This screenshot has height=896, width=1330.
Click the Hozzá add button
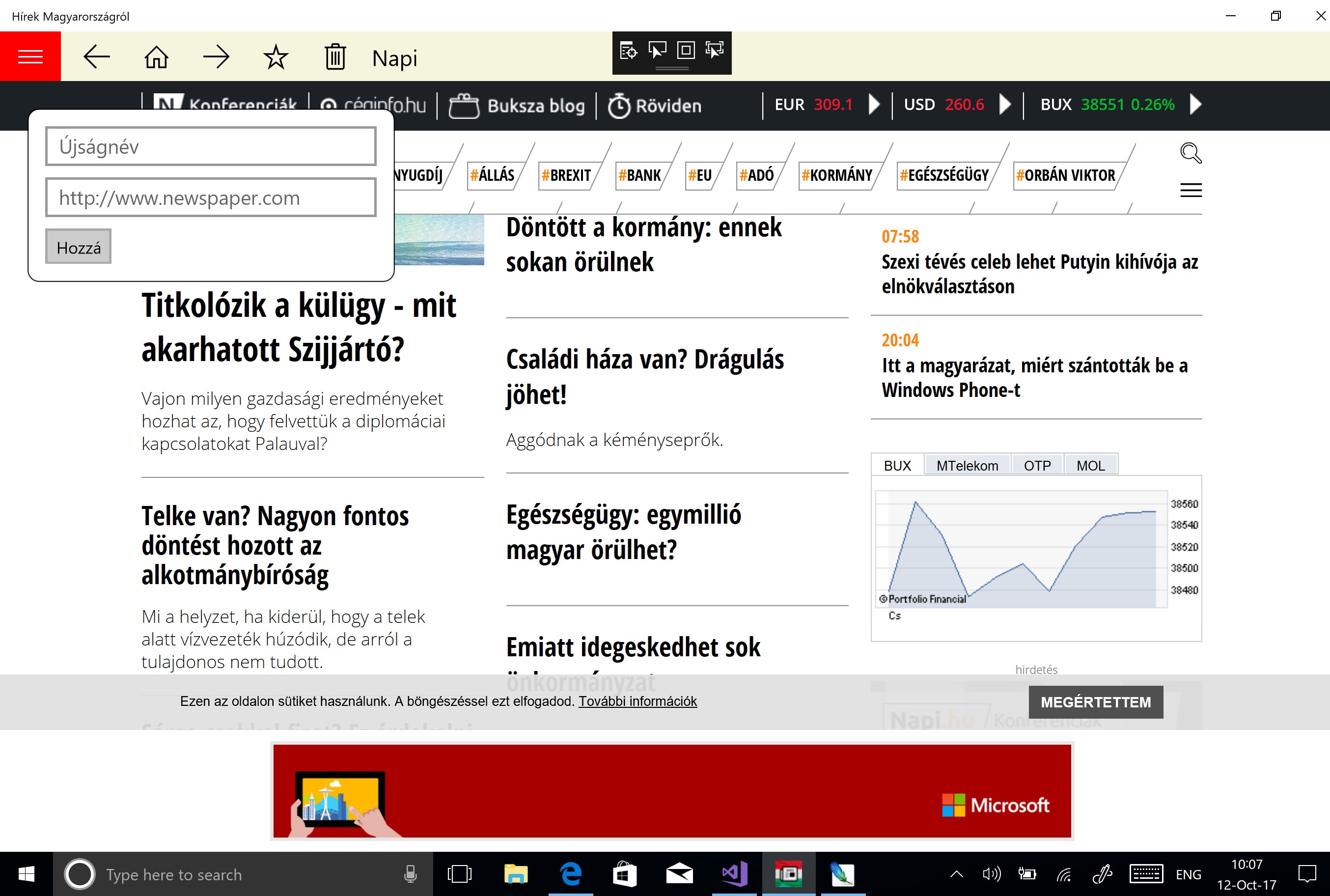pyautogui.click(x=78, y=247)
